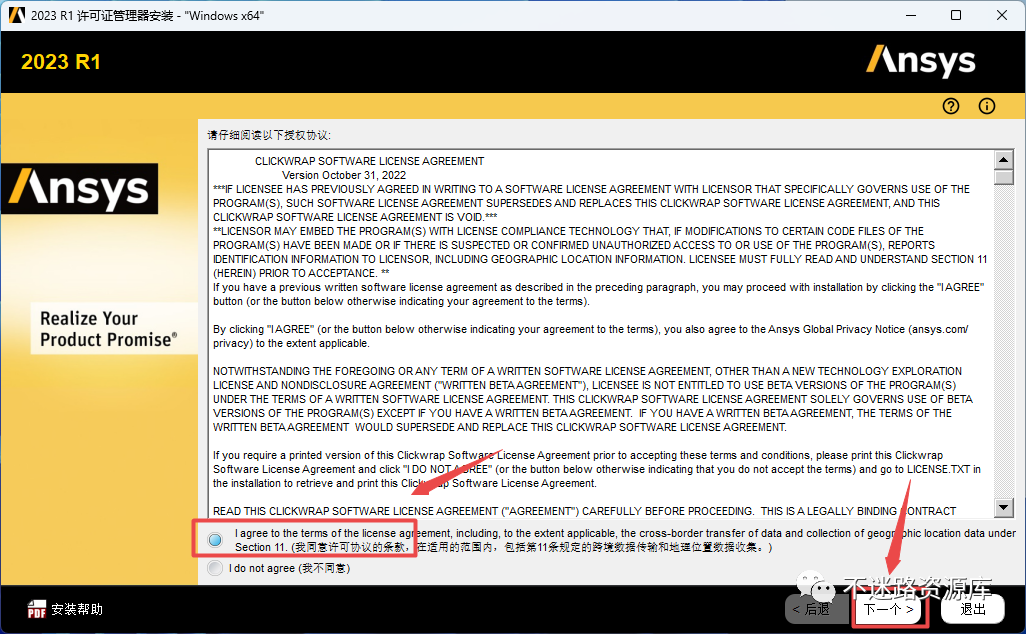Click the Ansys logo in the left panel
Viewport: 1026px width, 634px height.
pyautogui.click(x=79, y=188)
